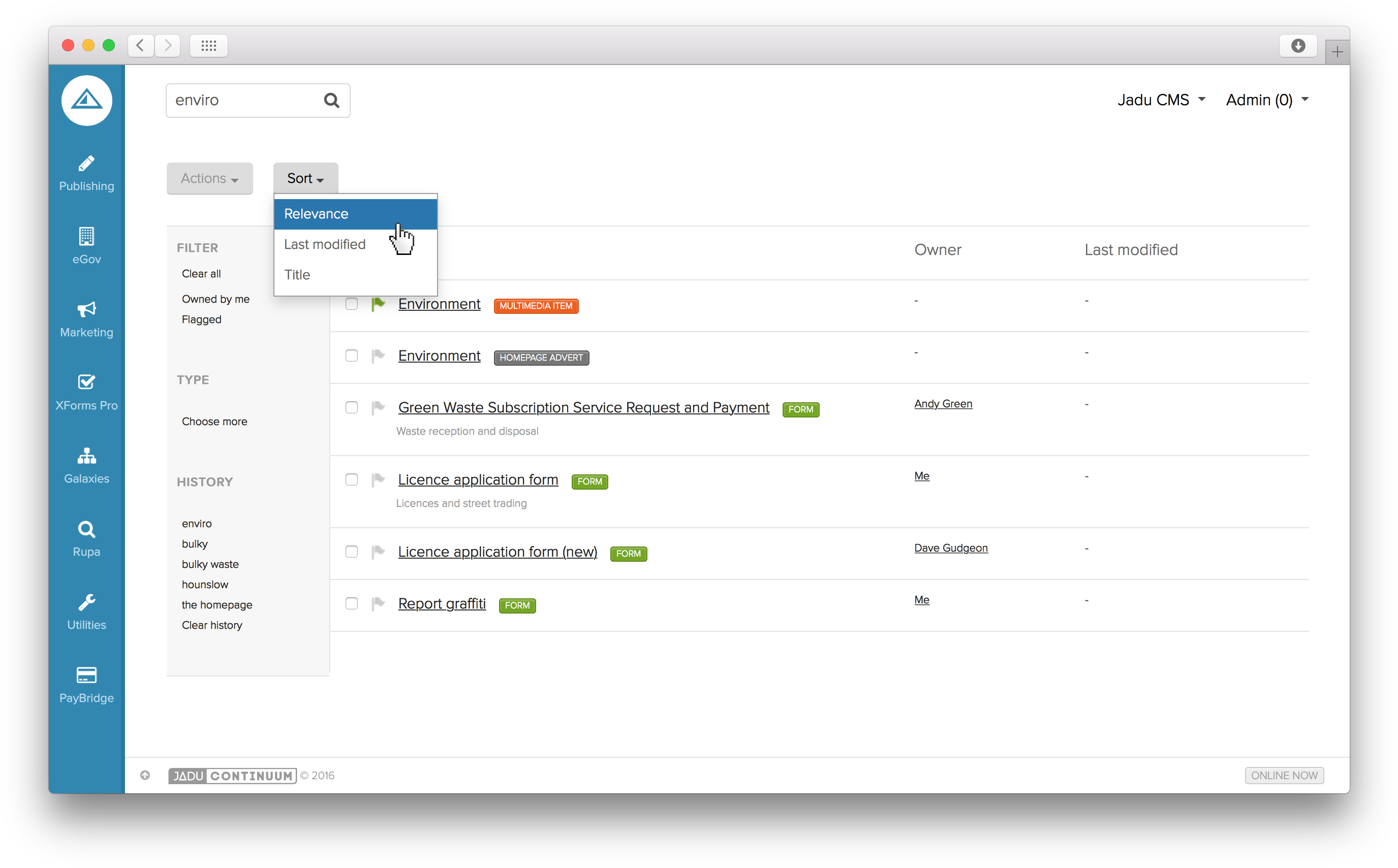Click the search magnifier icon
This screenshot has height=868, width=1398.
[x=331, y=101]
